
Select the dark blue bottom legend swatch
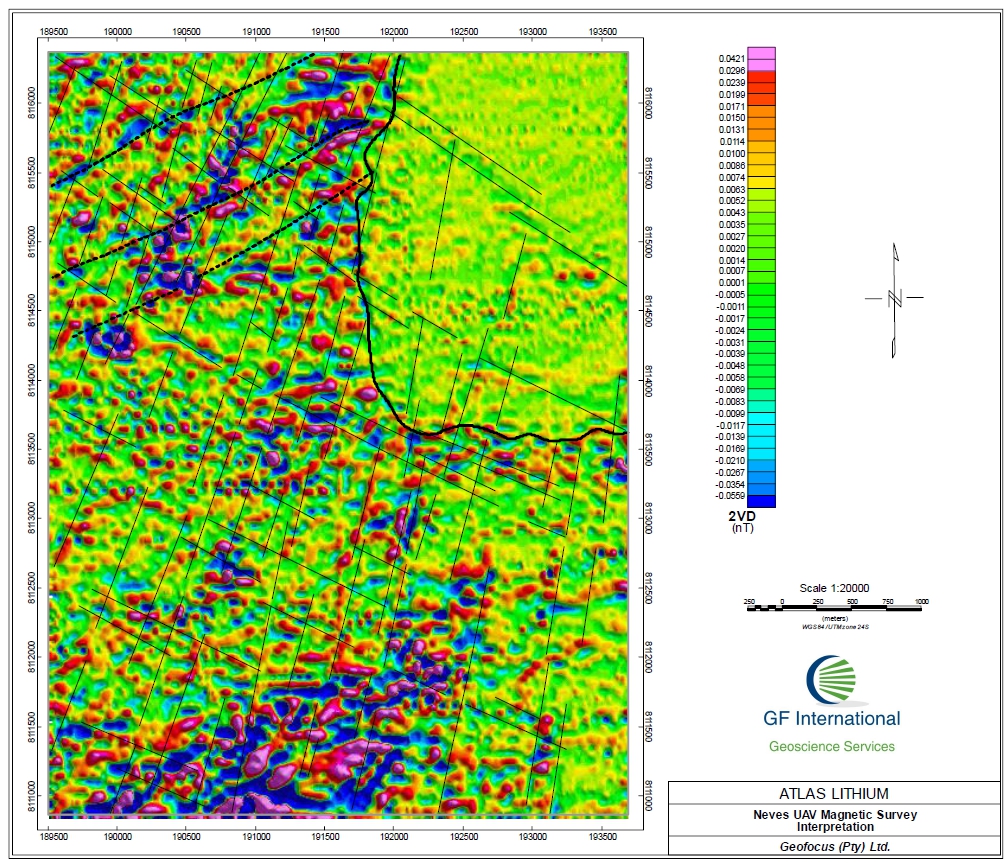pos(761,501)
